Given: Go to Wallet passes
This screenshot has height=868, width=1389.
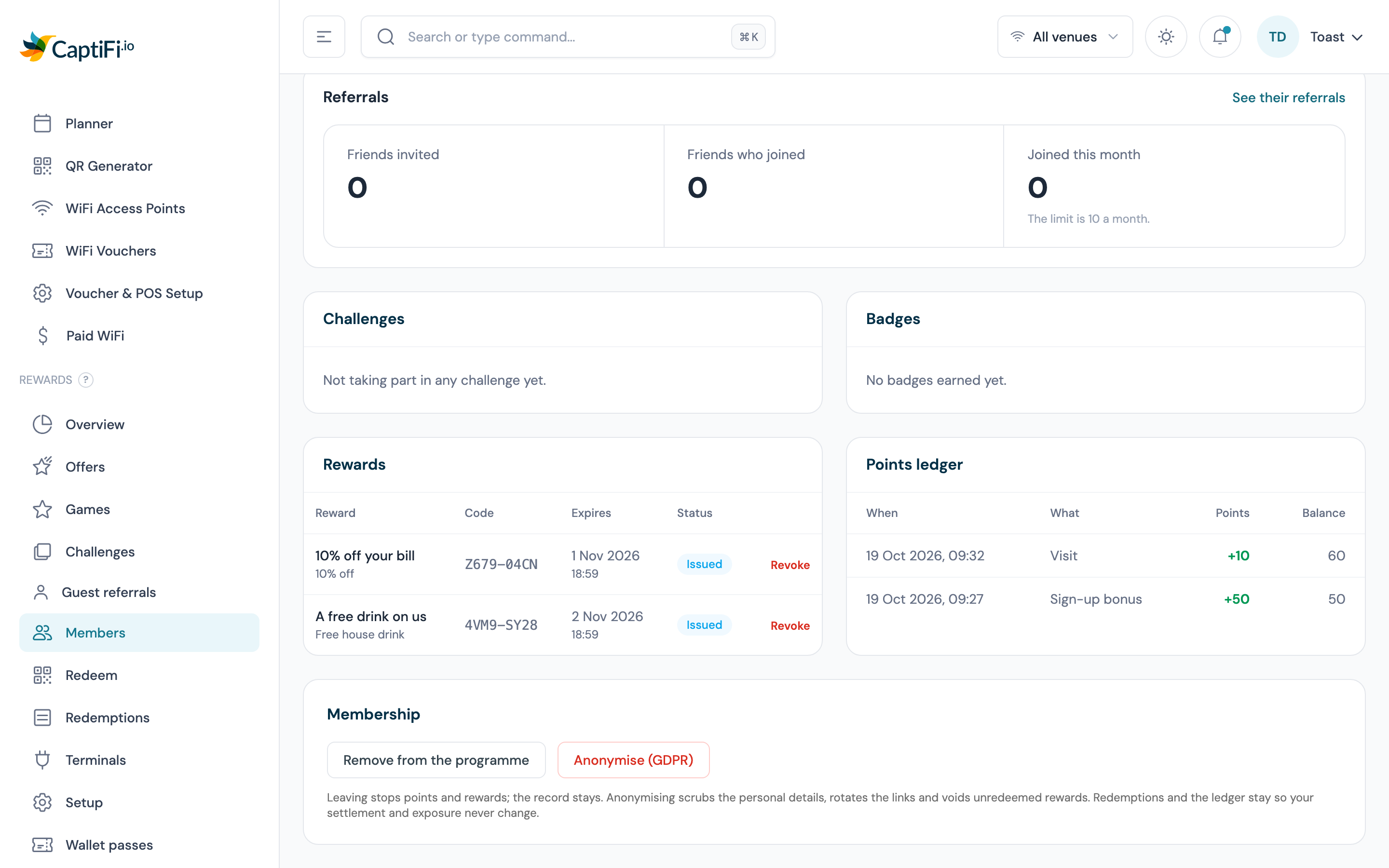Looking at the screenshot, I should coord(139,845).
